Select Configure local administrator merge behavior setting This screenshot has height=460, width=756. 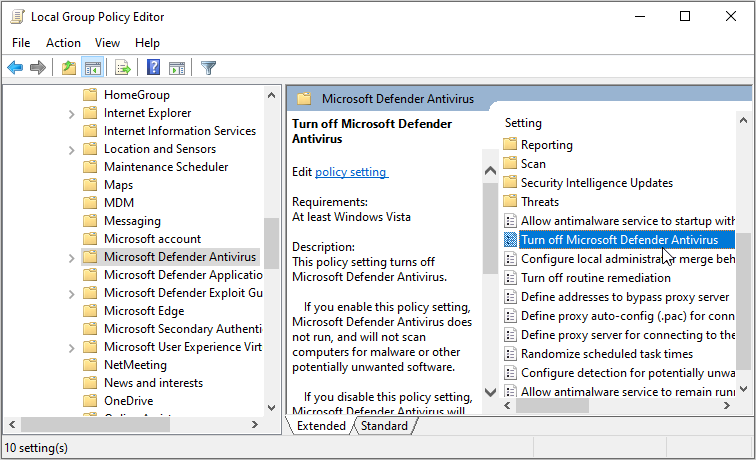627,259
